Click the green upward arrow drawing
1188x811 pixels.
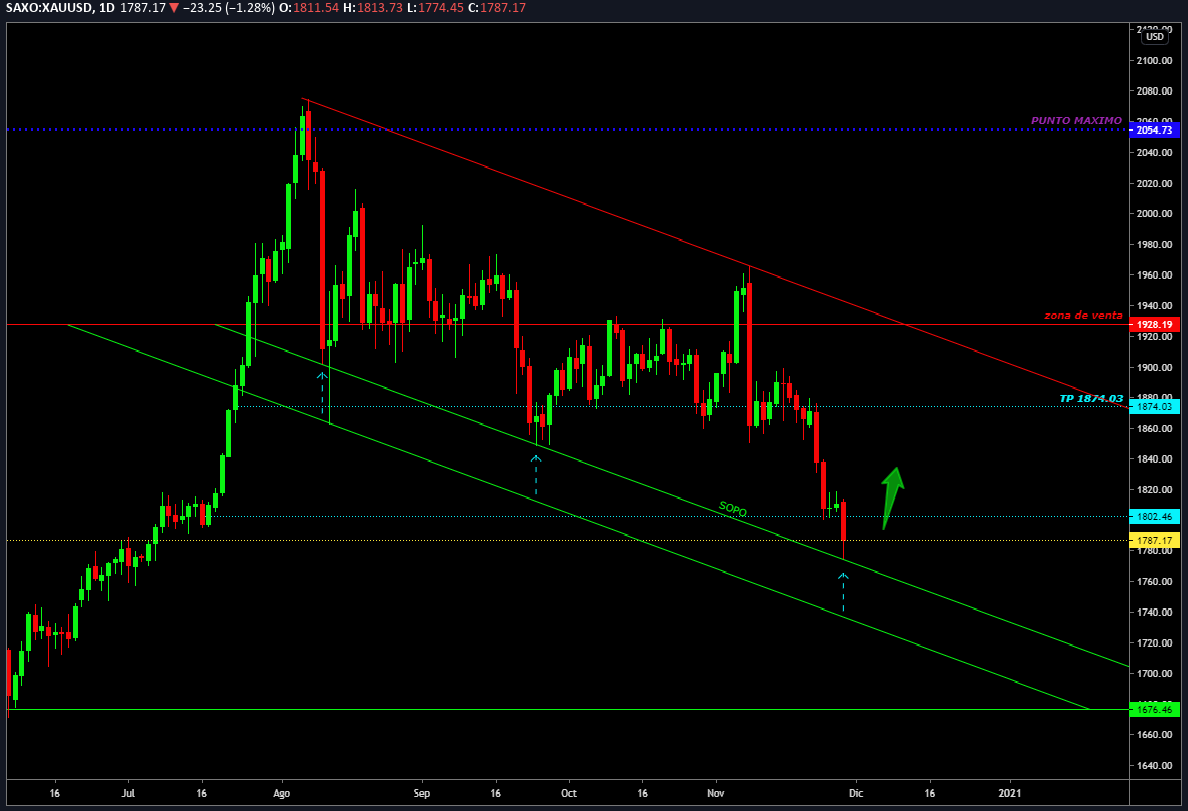891,495
